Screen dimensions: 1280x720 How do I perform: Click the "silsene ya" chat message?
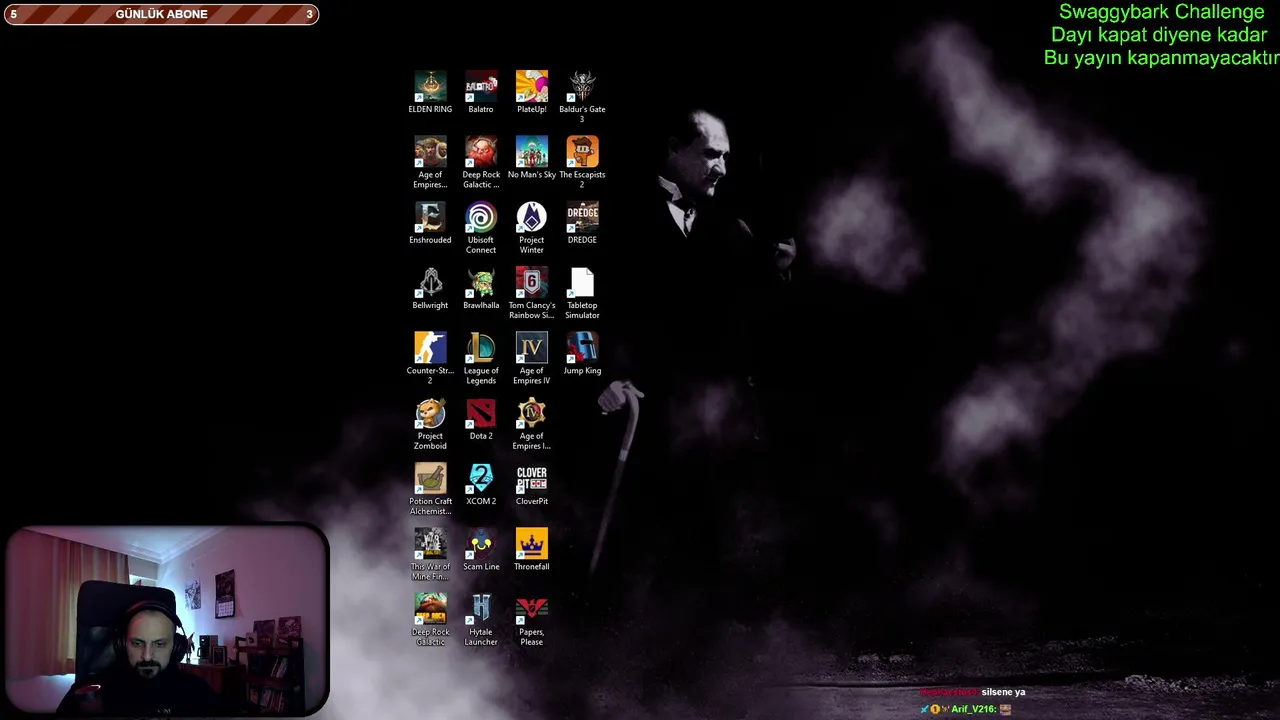[1003, 692]
